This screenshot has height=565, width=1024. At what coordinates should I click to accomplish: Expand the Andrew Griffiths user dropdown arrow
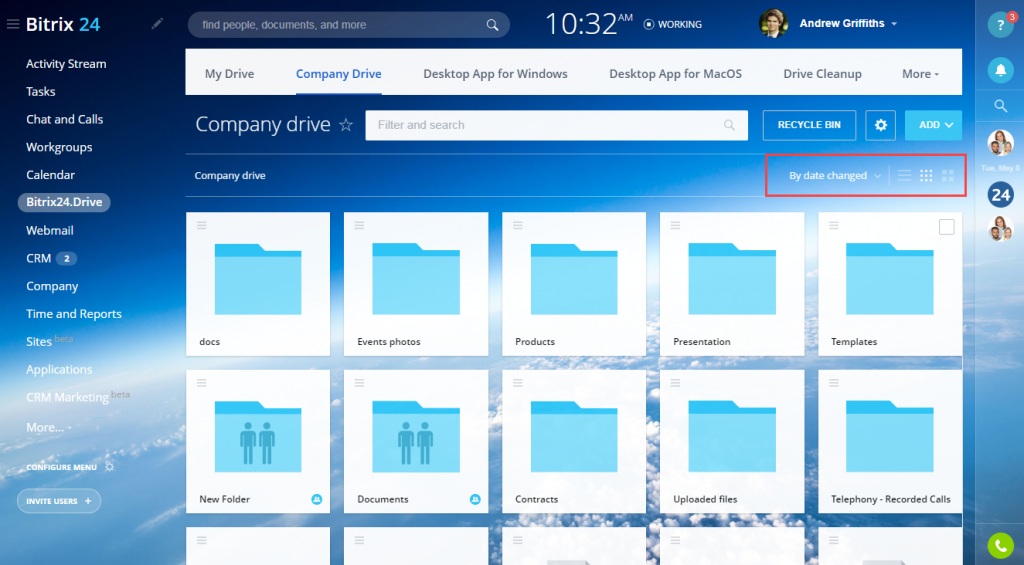click(x=894, y=24)
